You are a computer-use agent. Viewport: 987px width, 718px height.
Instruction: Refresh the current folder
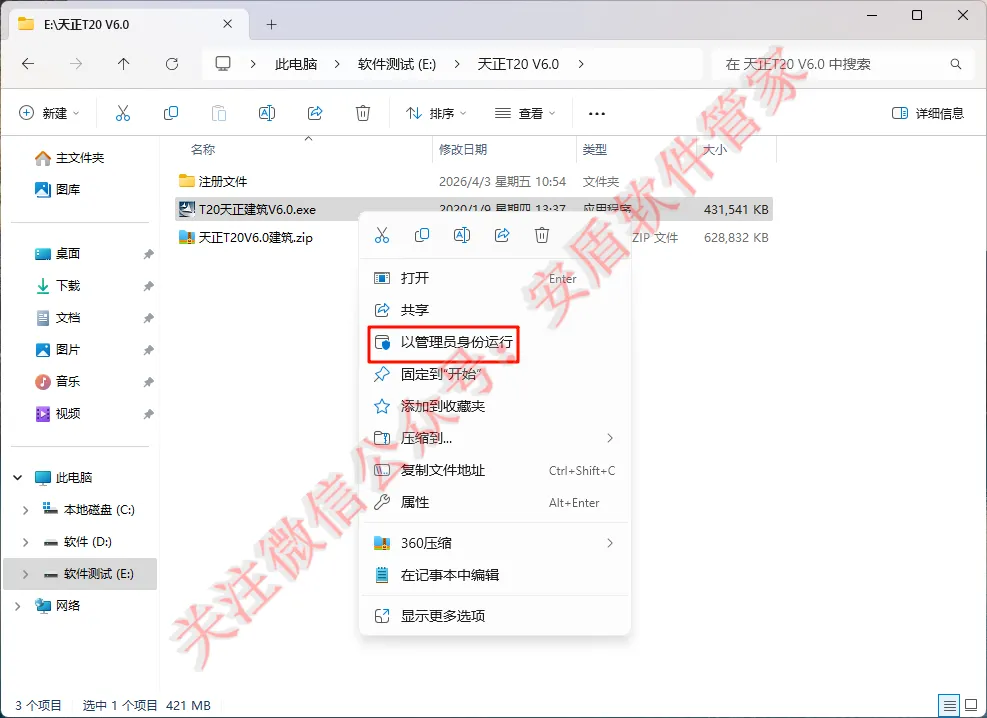(172, 64)
